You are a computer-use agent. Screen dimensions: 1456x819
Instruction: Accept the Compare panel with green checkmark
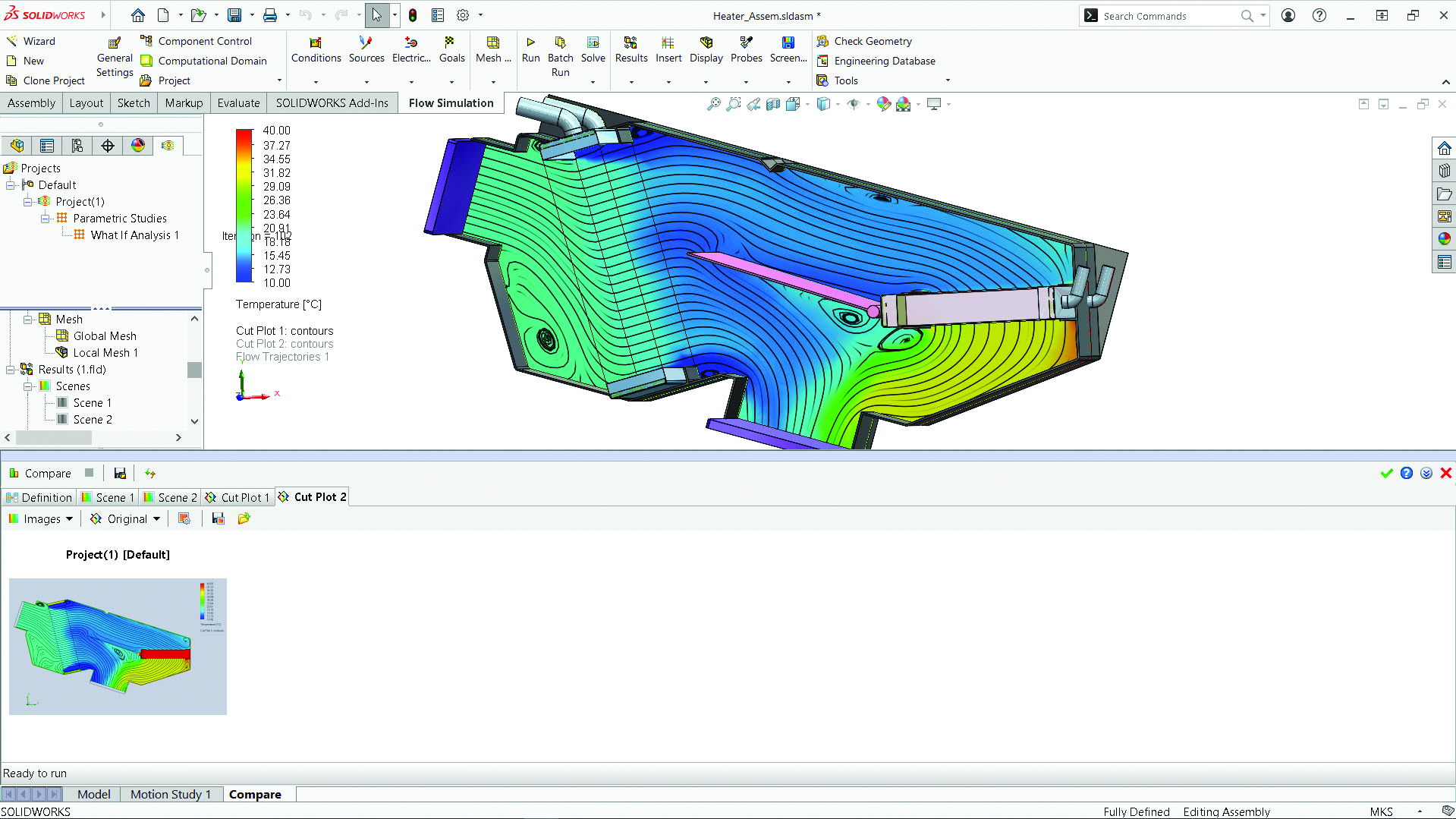tap(1386, 474)
